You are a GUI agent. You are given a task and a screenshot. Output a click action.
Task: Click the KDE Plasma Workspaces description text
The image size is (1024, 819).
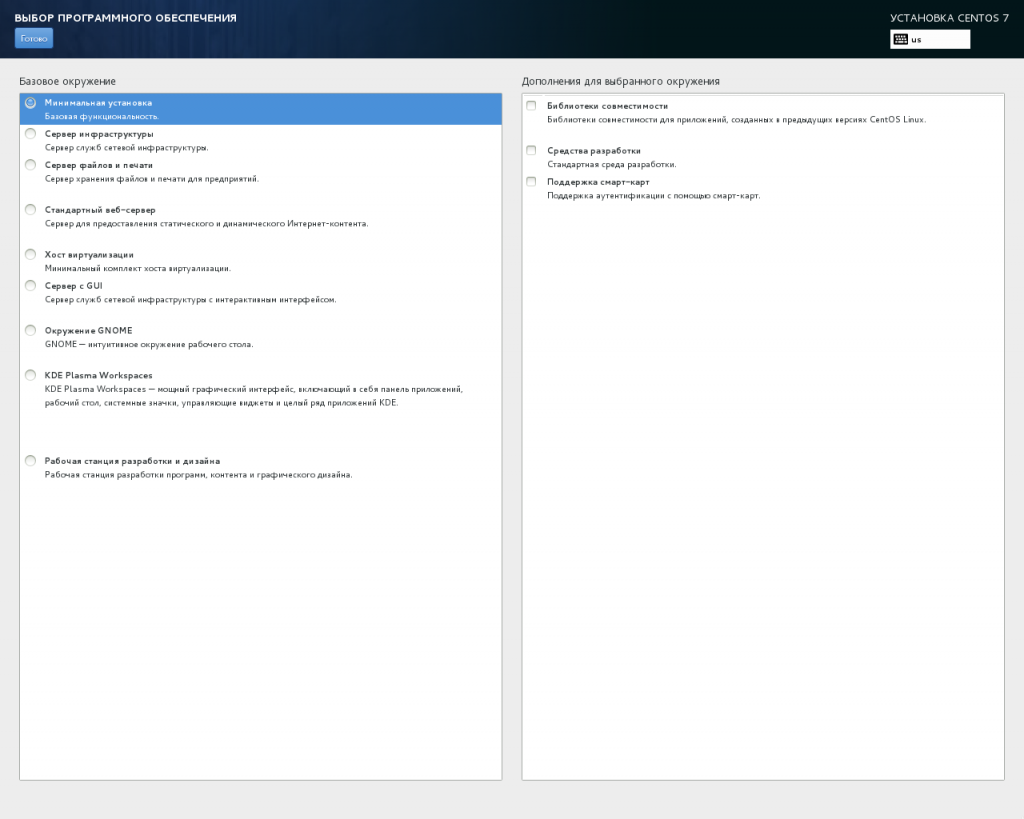[x=253, y=389]
